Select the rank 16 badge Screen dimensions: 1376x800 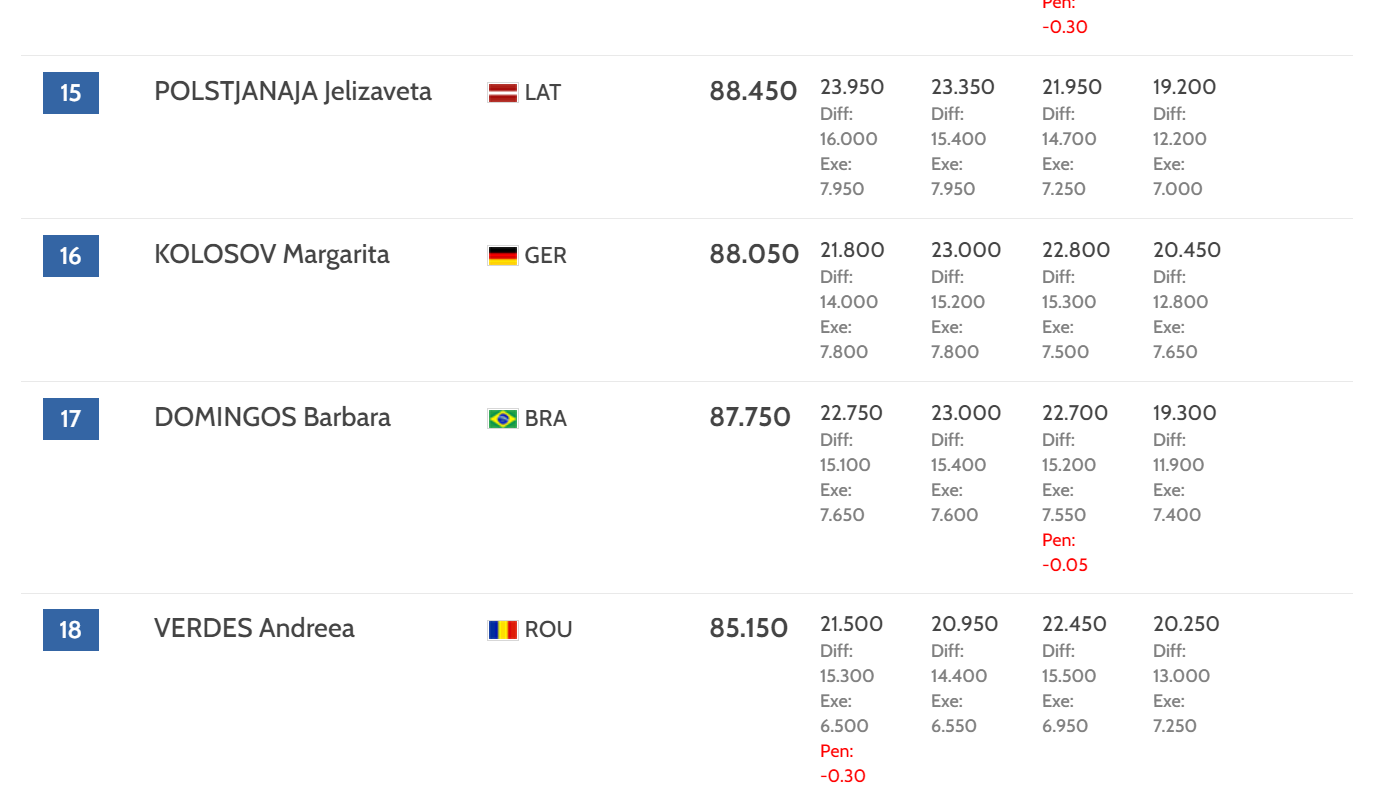point(71,256)
